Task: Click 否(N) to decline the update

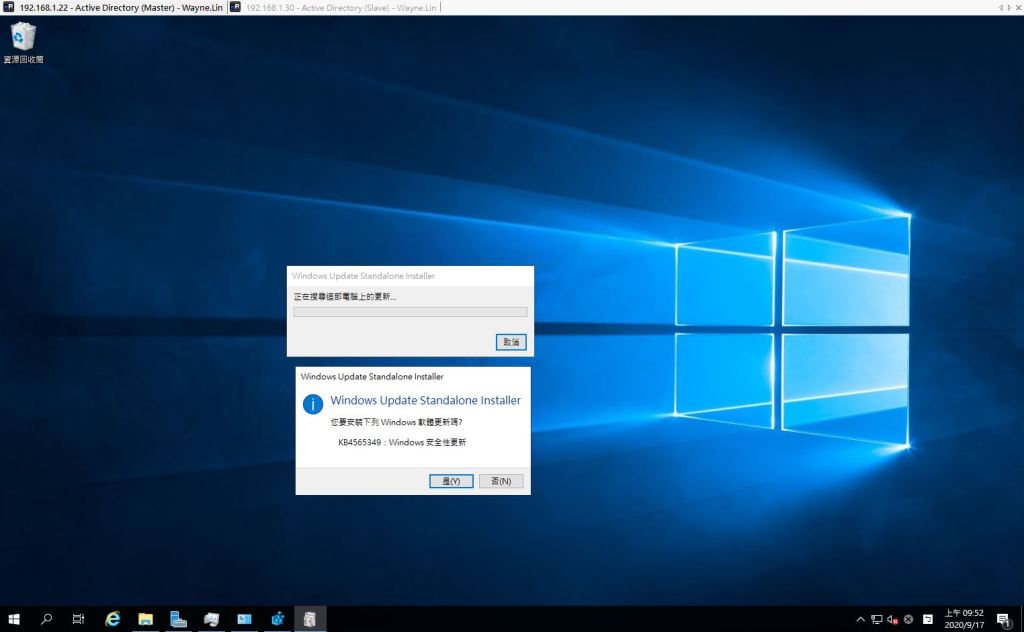Action: 501,481
